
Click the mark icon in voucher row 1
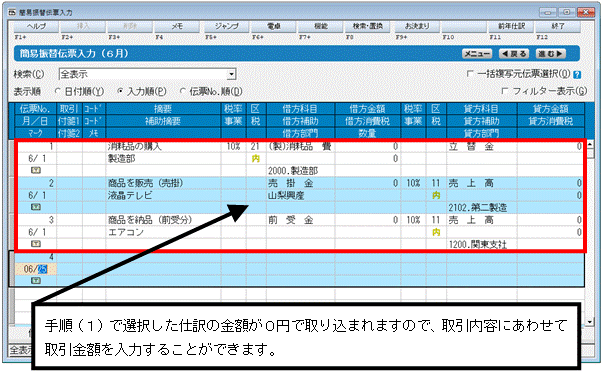35,170
